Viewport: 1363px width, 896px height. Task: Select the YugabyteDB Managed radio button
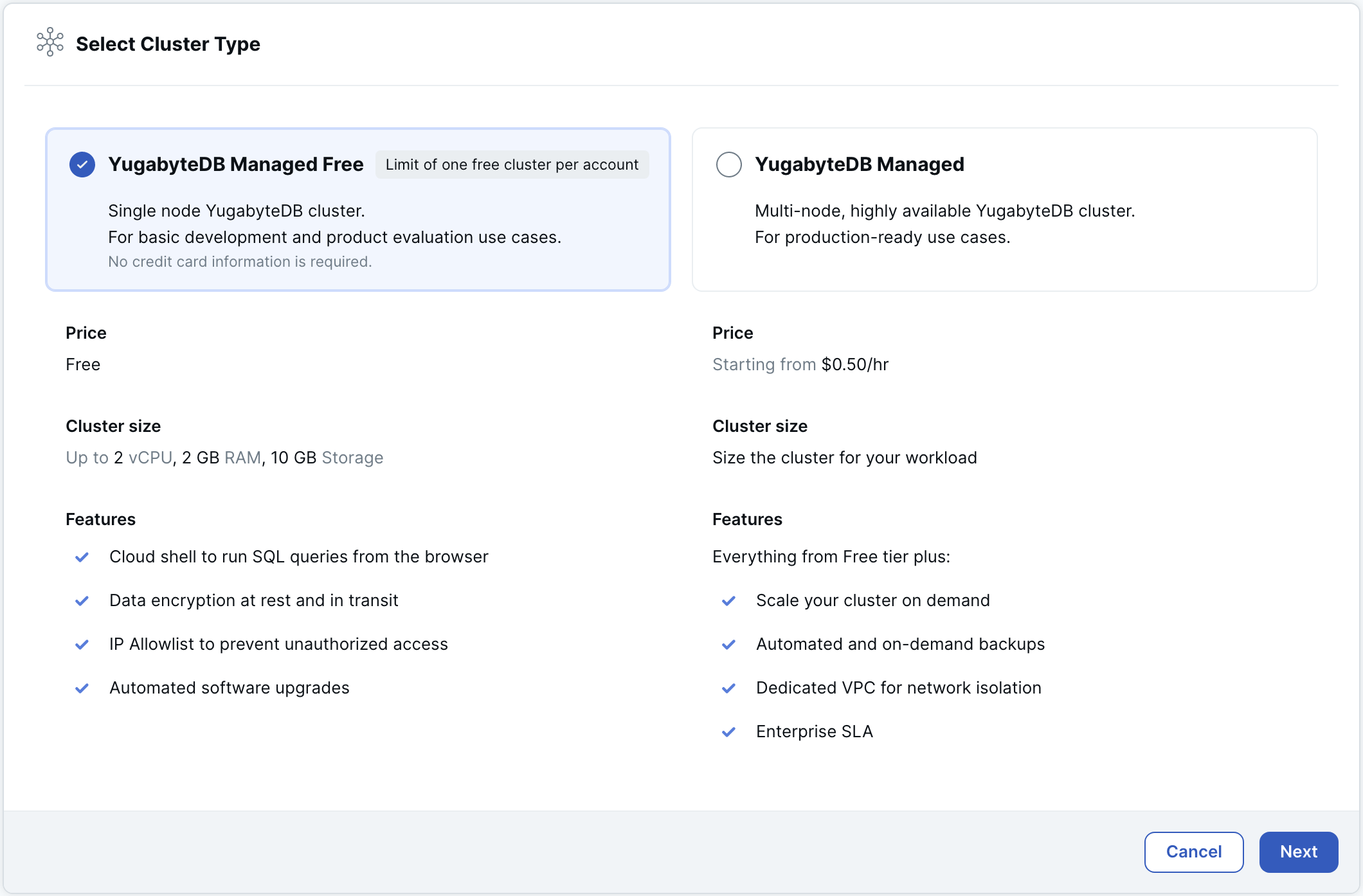[x=729, y=164]
